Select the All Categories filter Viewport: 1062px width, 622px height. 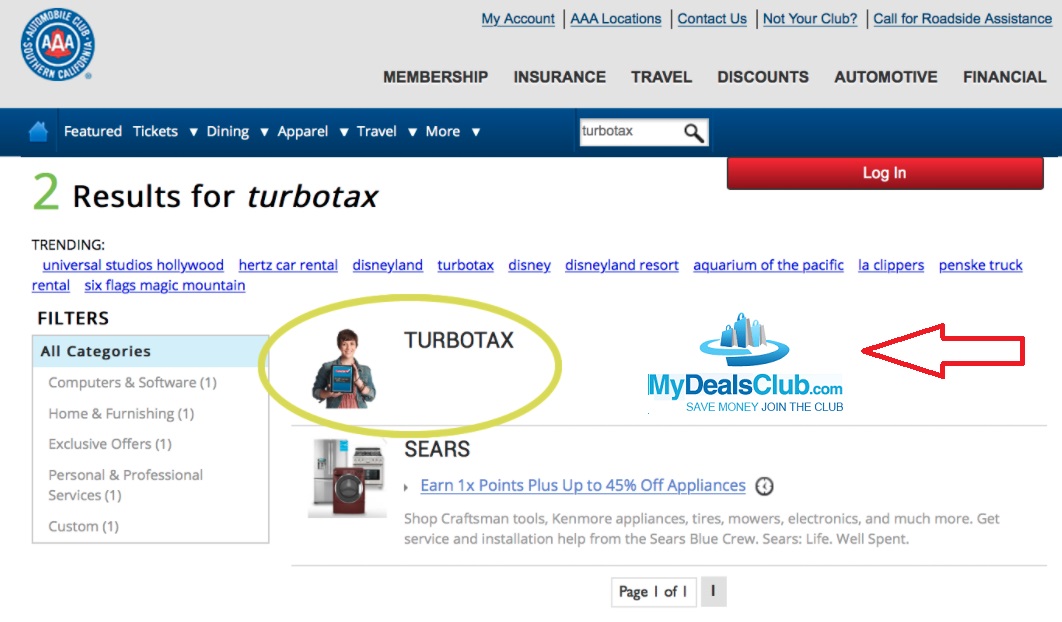(150, 351)
